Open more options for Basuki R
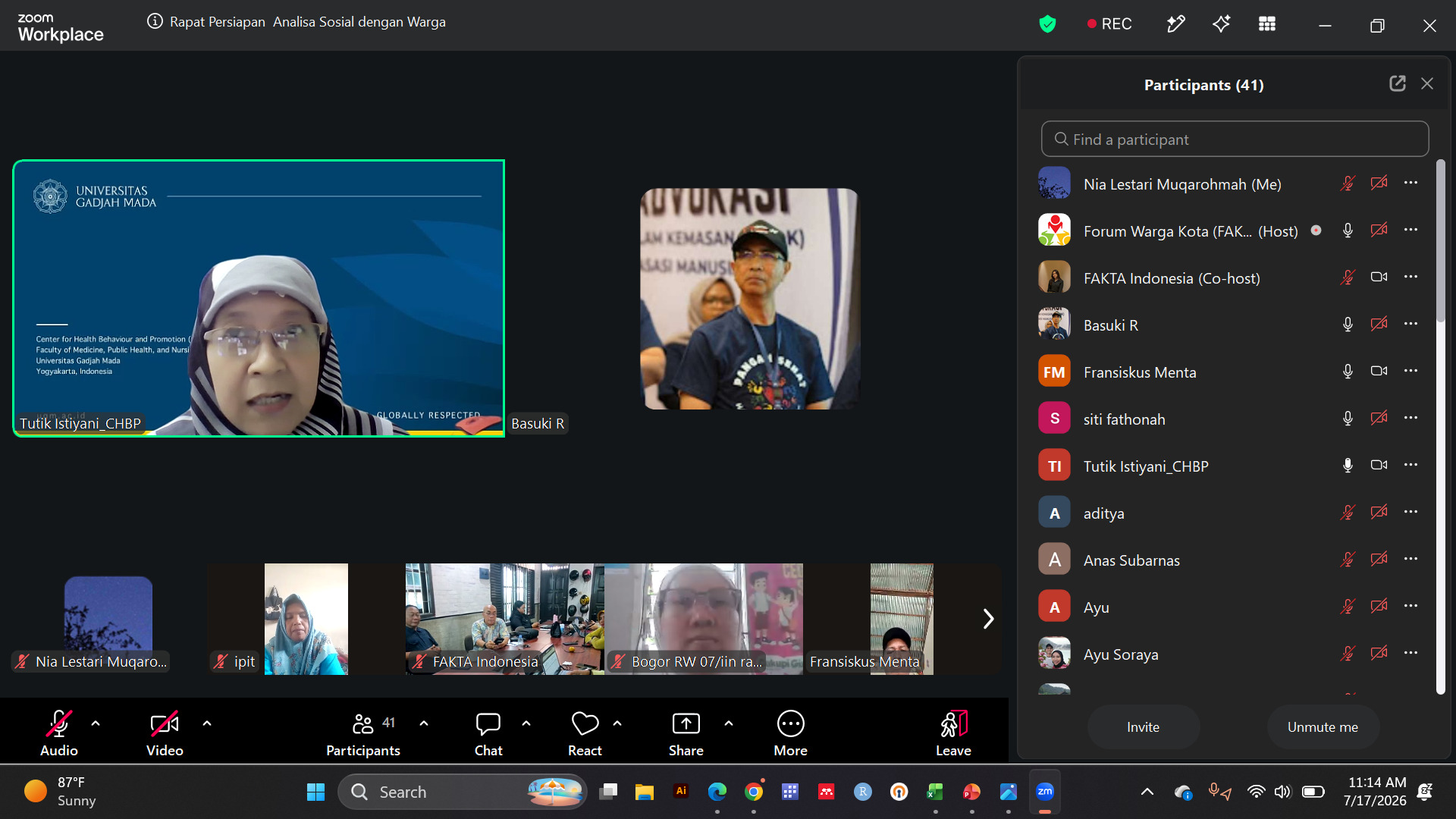This screenshot has width=1456, height=819. click(x=1410, y=324)
